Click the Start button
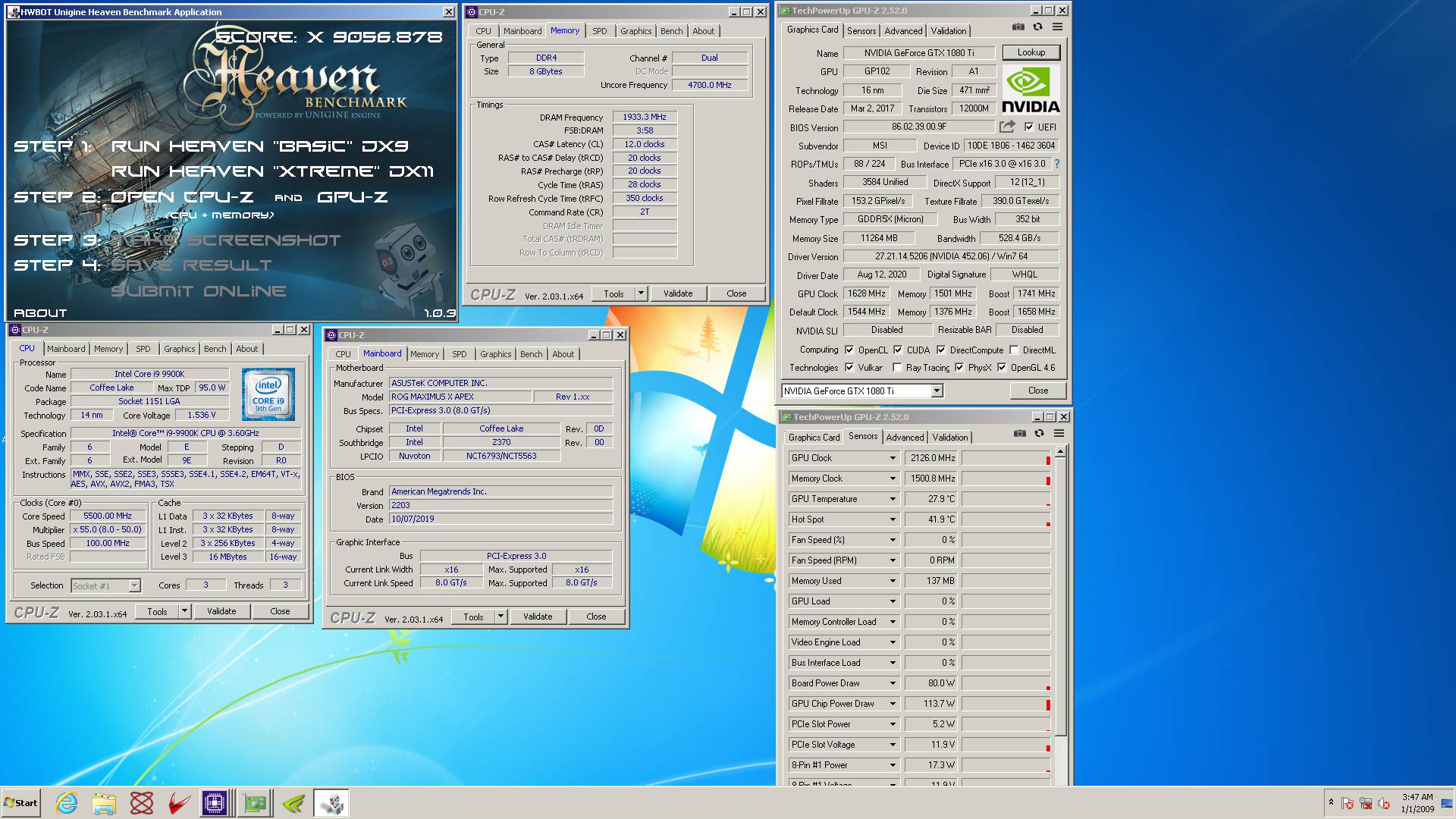This screenshot has height=819, width=1456. [x=20, y=803]
